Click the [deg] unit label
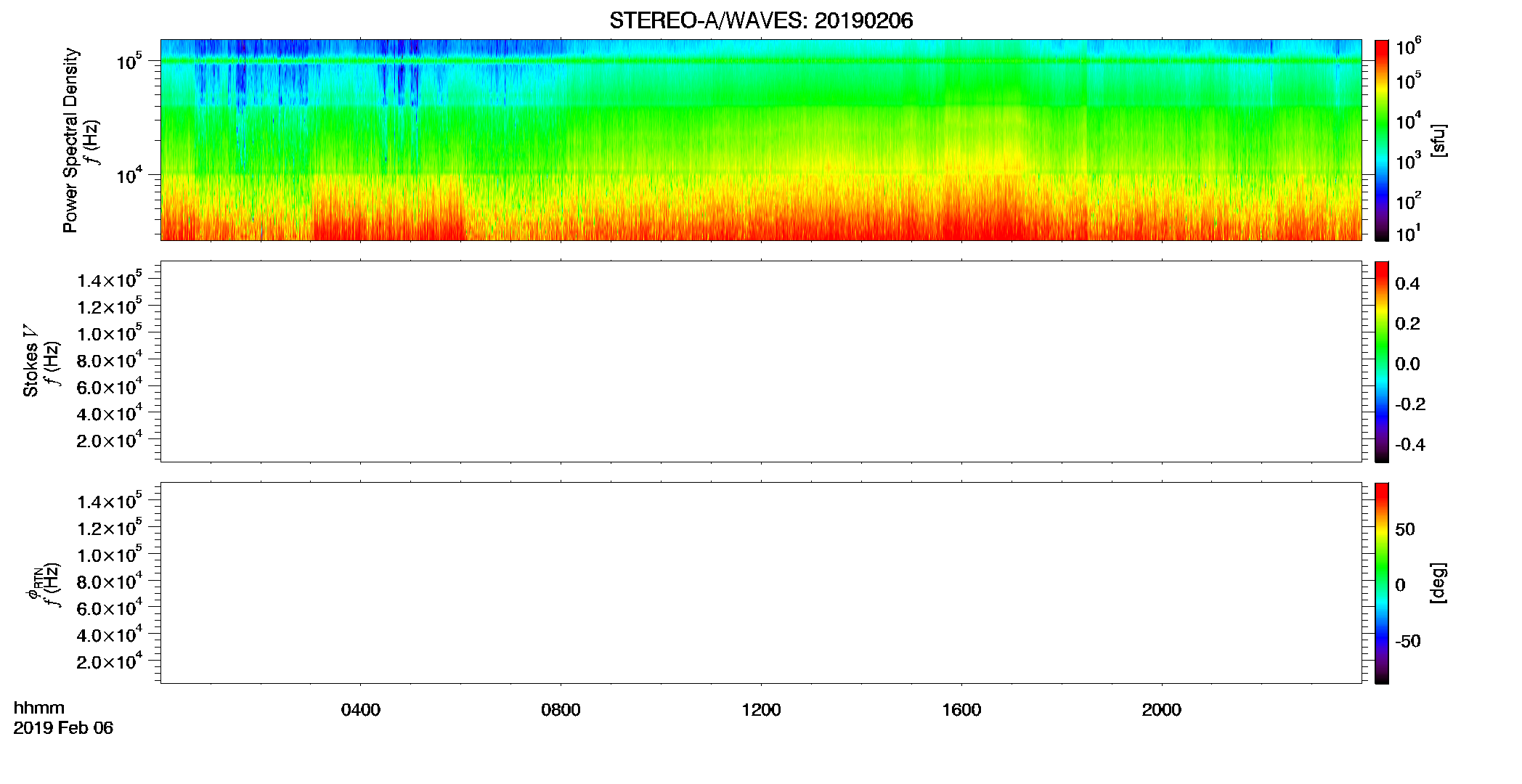Screen dimensions: 1522x784 tap(1437, 583)
